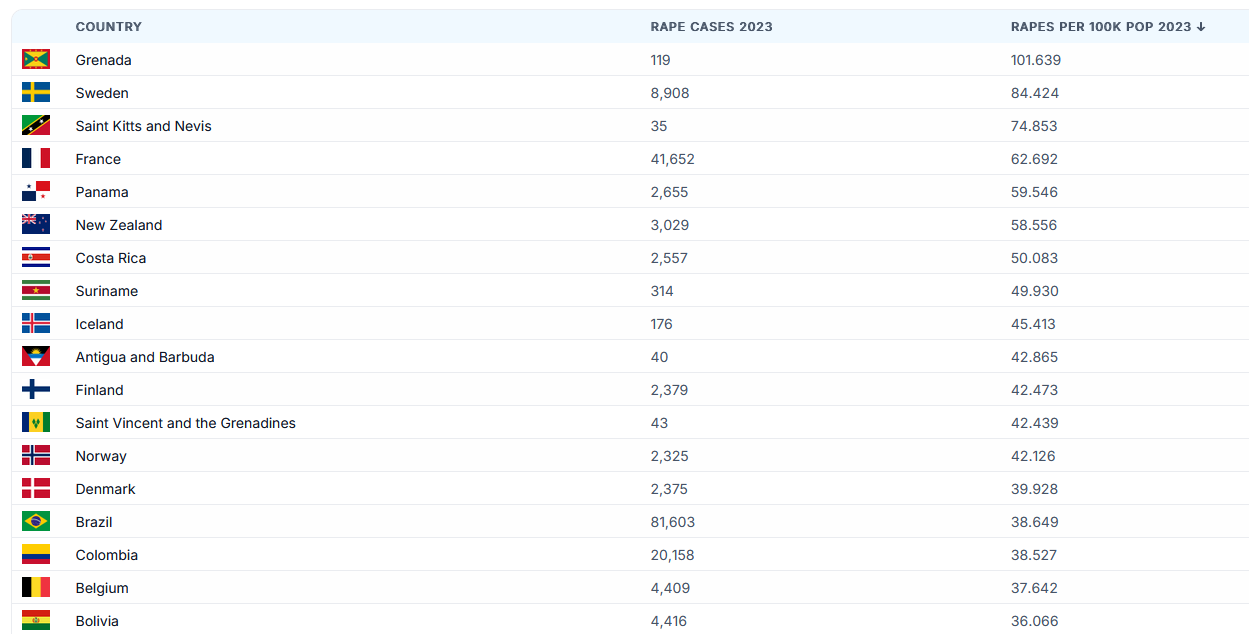Open the Sweden country name
The image size is (1249, 634).
point(102,93)
